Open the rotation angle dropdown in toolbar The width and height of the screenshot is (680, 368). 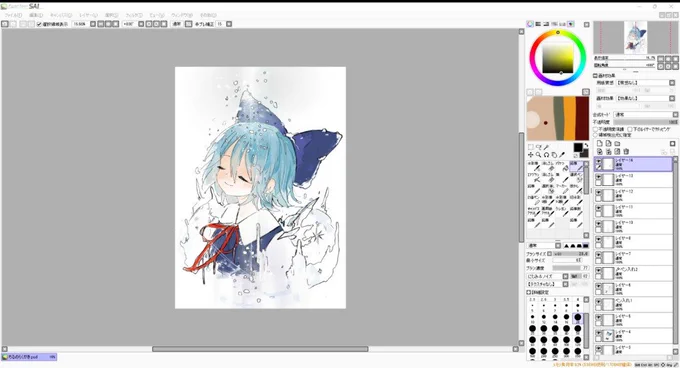pyautogui.click(x=141, y=24)
